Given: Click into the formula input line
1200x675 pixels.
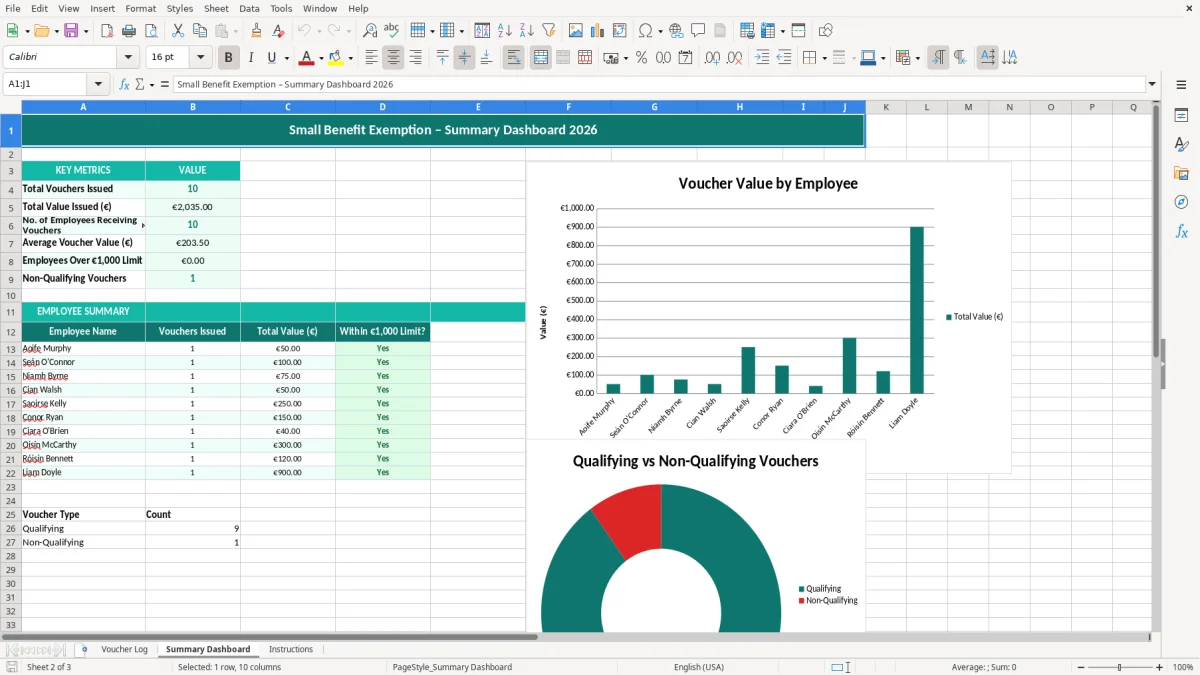Looking at the screenshot, I should click(x=658, y=85).
